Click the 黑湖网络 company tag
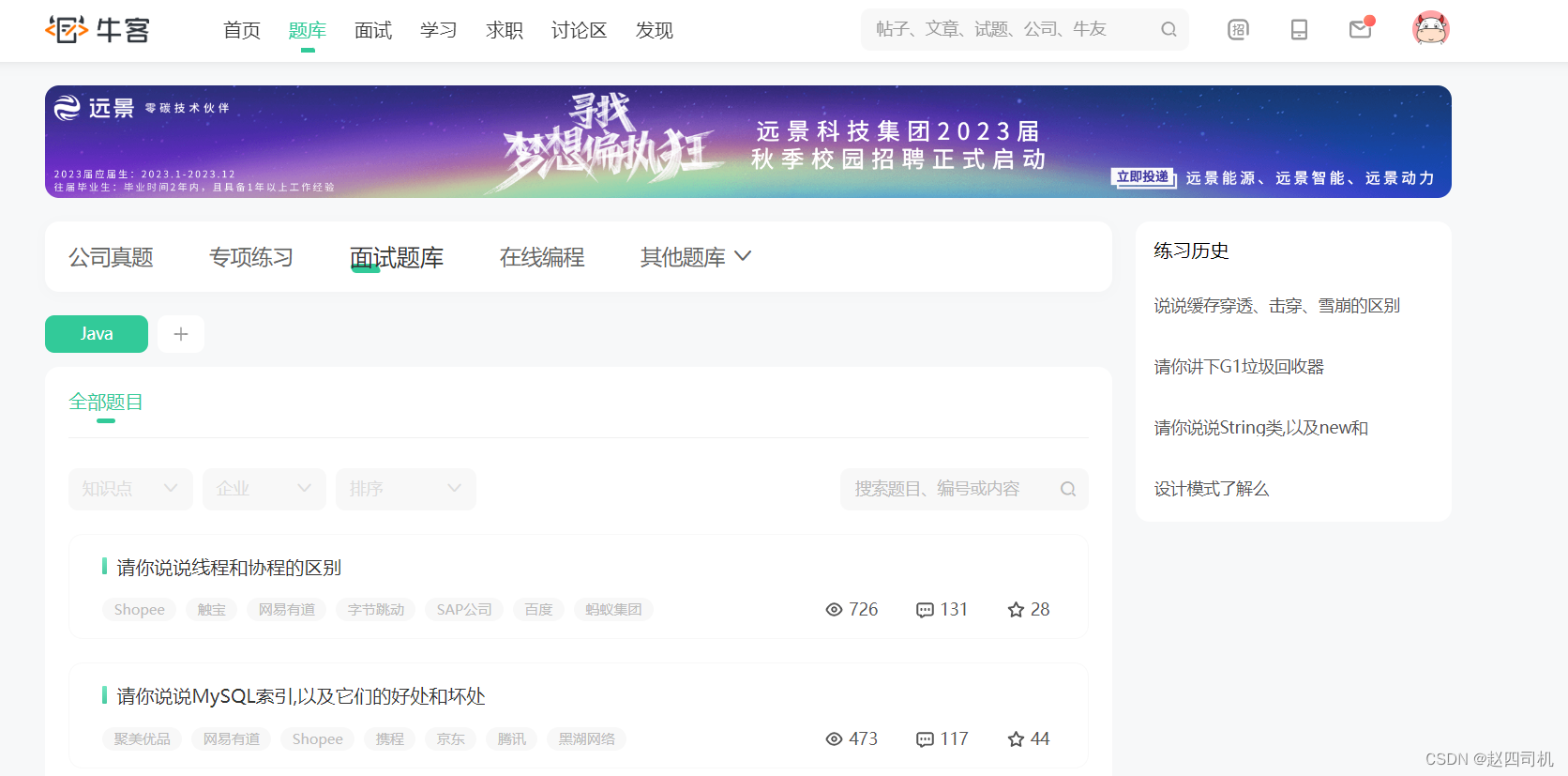 point(587,739)
